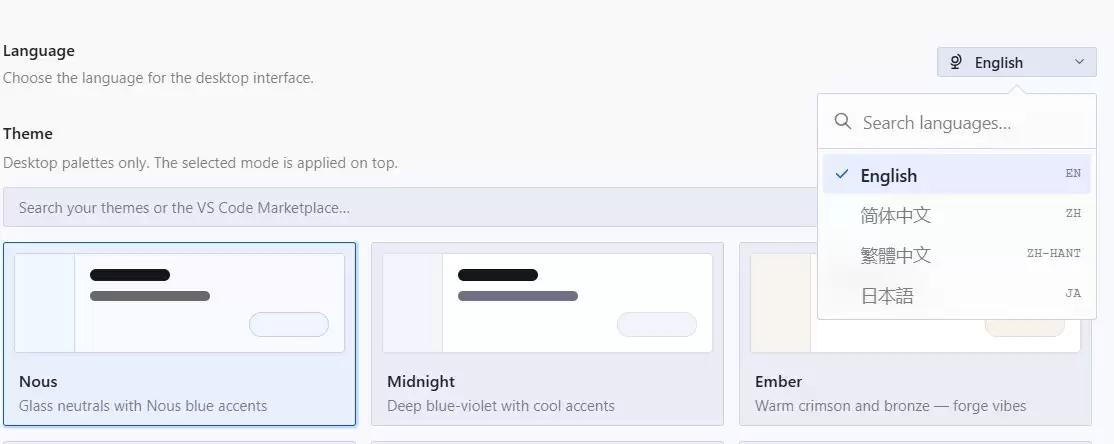The width and height of the screenshot is (1114, 444).
Task: Choose 繁體中文 language option
Action: point(956,254)
